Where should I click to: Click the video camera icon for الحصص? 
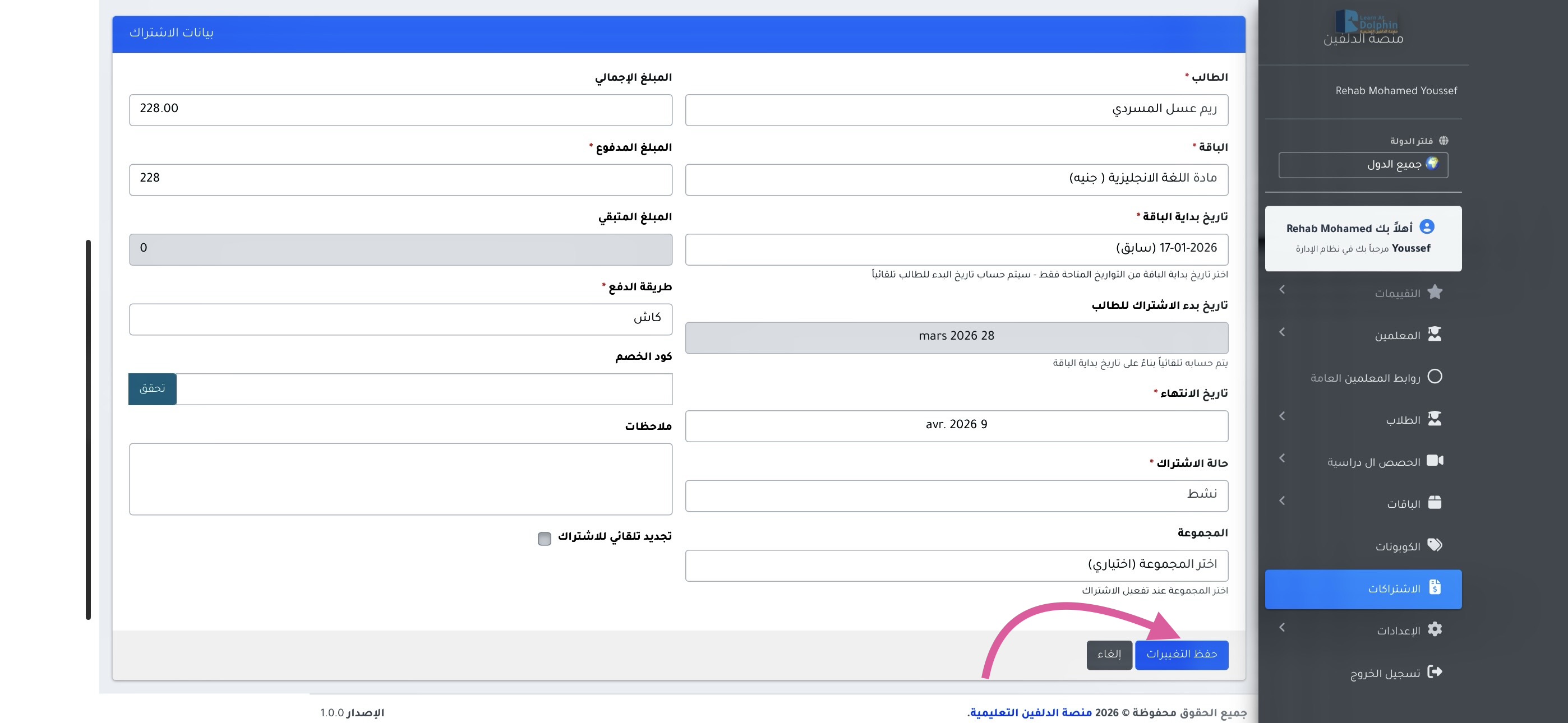tap(1434, 461)
